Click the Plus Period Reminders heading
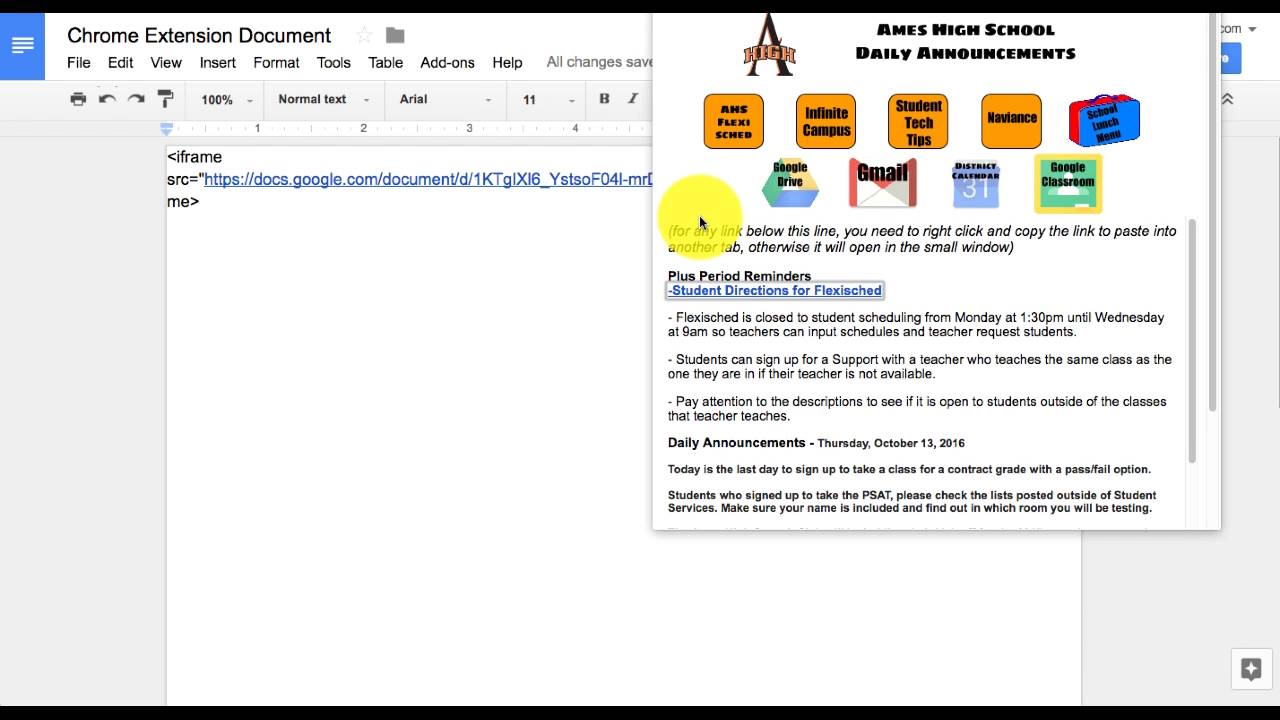 pyautogui.click(x=739, y=276)
